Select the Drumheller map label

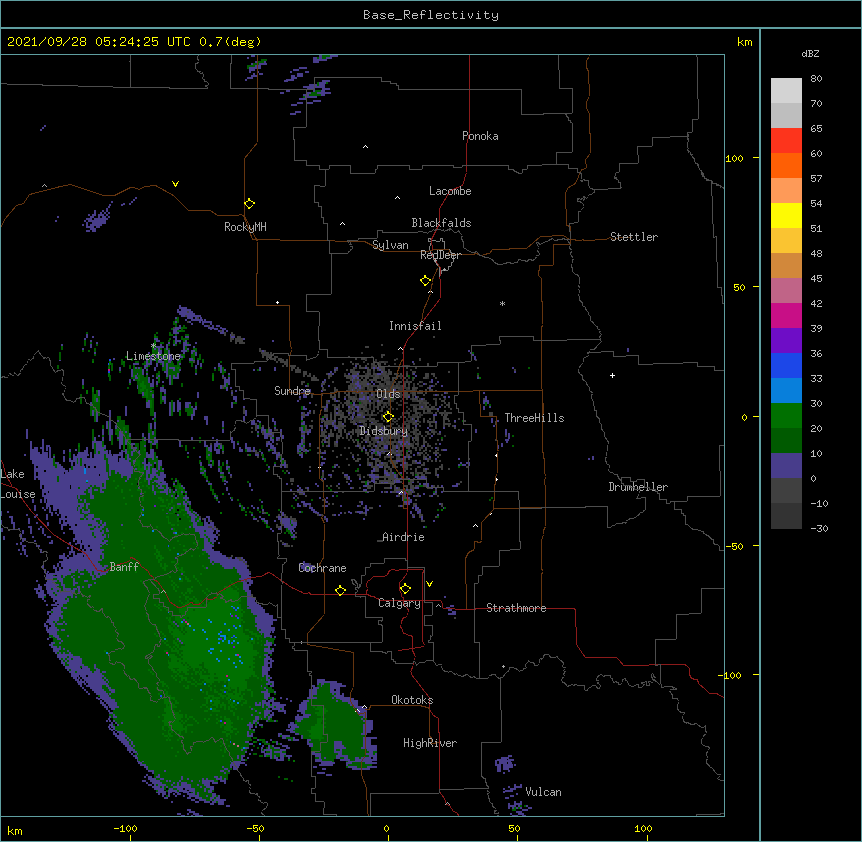(x=638, y=487)
